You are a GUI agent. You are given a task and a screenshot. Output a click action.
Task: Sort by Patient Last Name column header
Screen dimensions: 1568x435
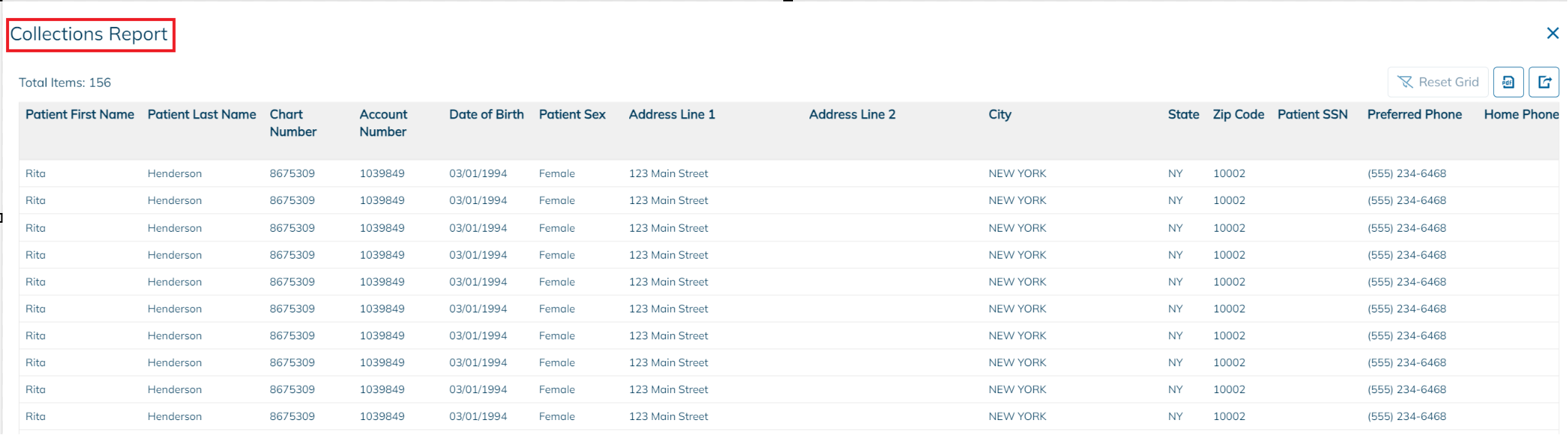[x=202, y=114]
